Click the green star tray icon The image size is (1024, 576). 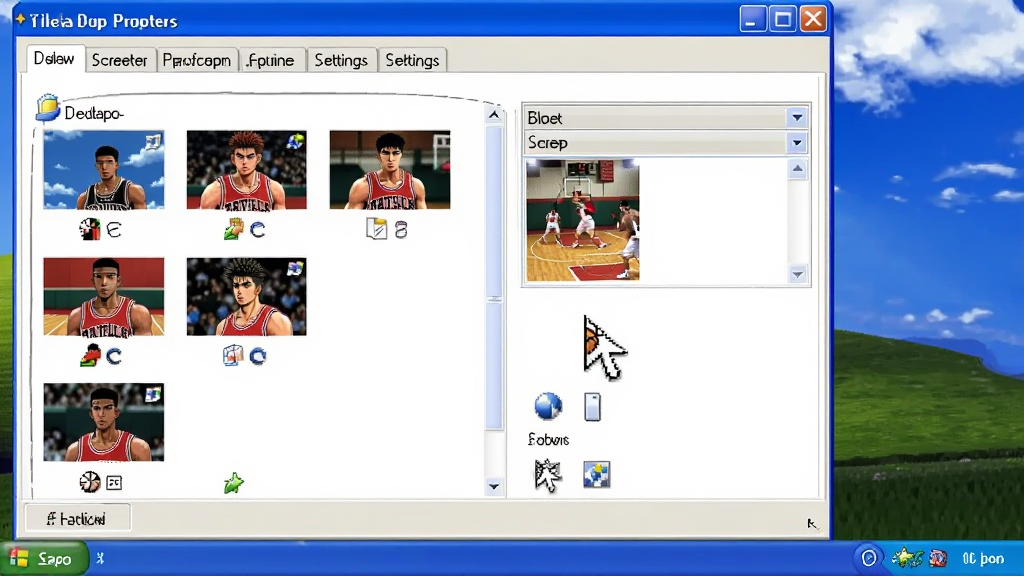(907, 558)
